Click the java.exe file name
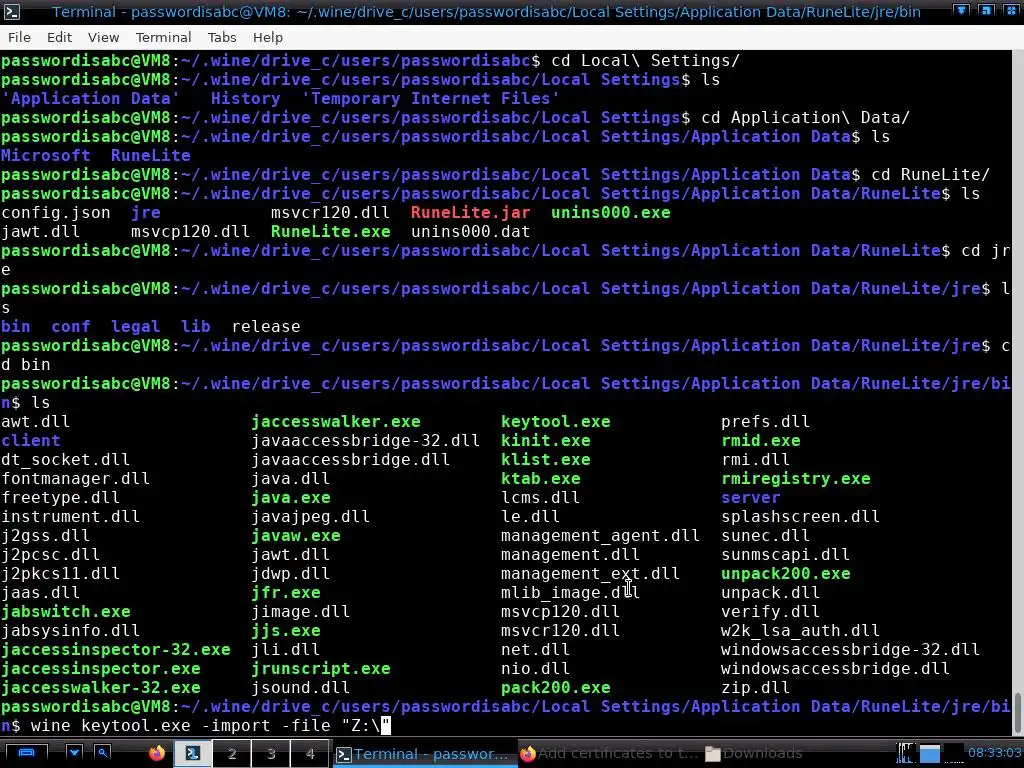The height and width of the screenshot is (768, 1024). (291, 498)
